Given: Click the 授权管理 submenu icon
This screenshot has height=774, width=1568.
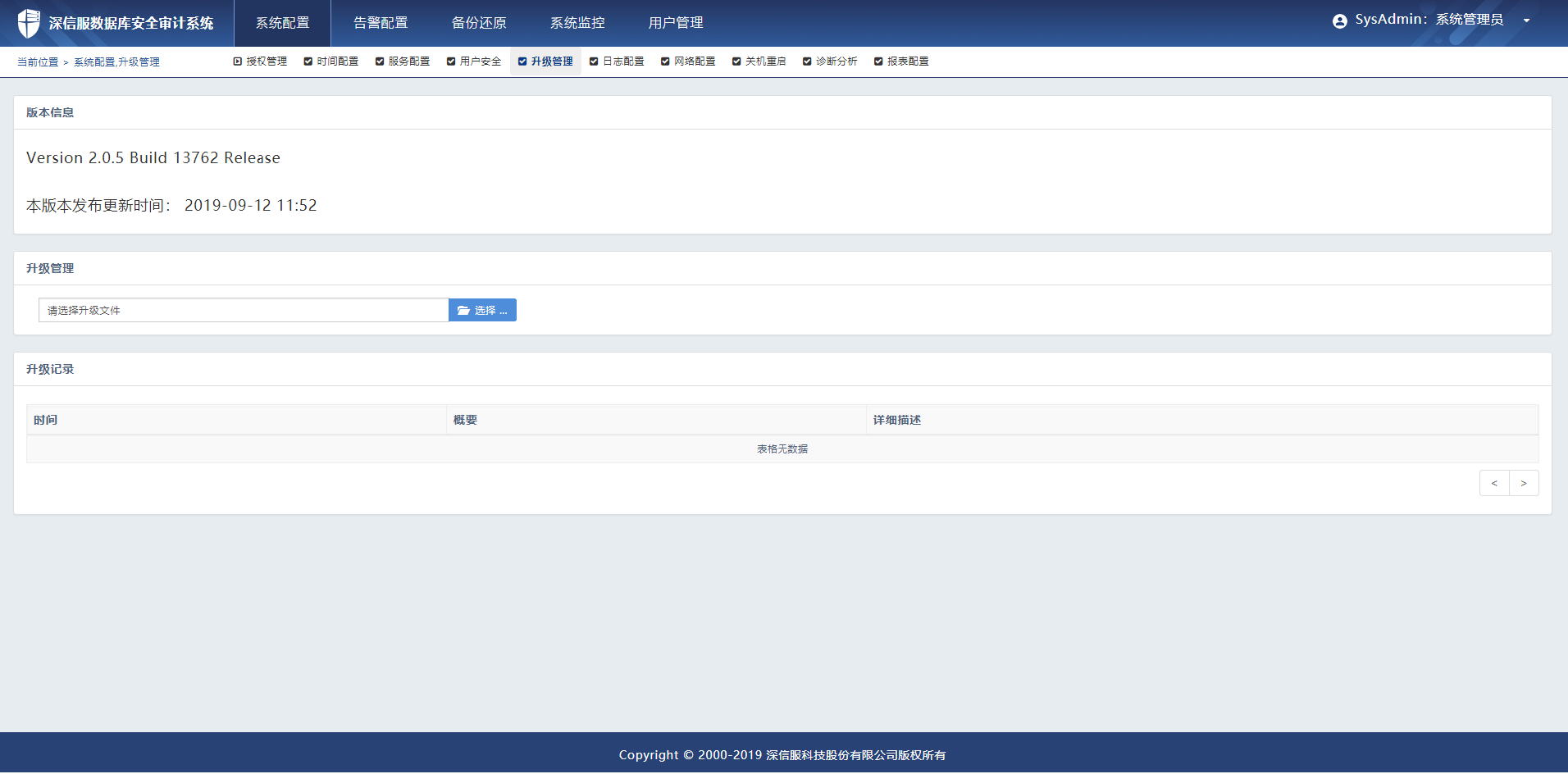Looking at the screenshot, I should (x=238, y=61).
